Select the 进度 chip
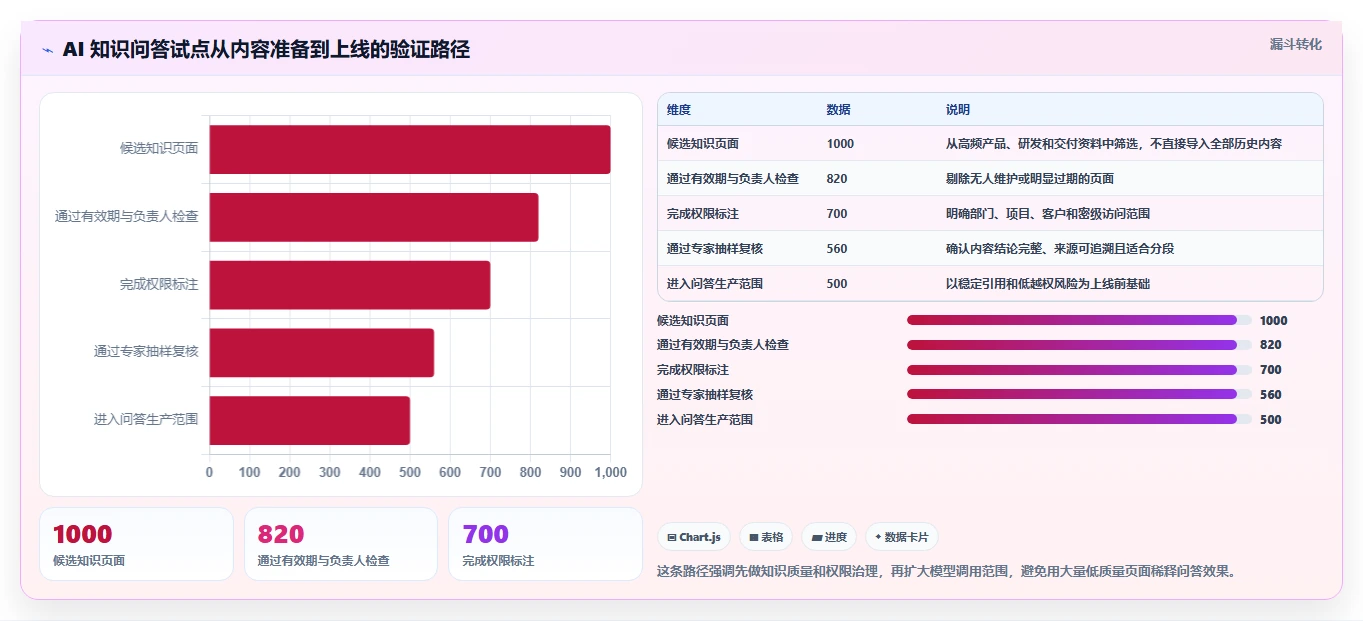This screenshot has height=621, width=1363. tap(829, 537)
